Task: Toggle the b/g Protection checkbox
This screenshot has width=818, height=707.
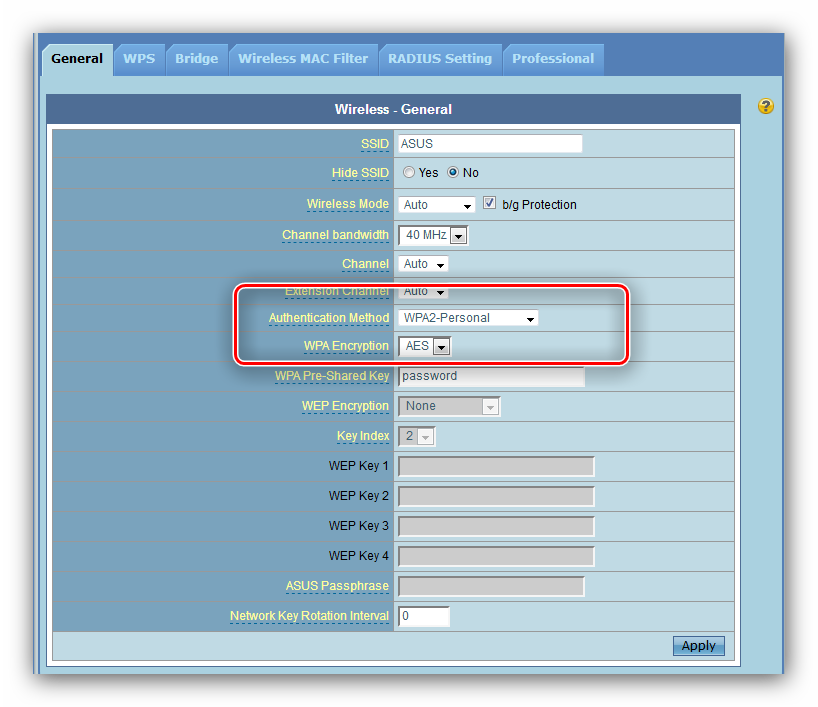Action: pyautogui.click(x=490, y=204)
